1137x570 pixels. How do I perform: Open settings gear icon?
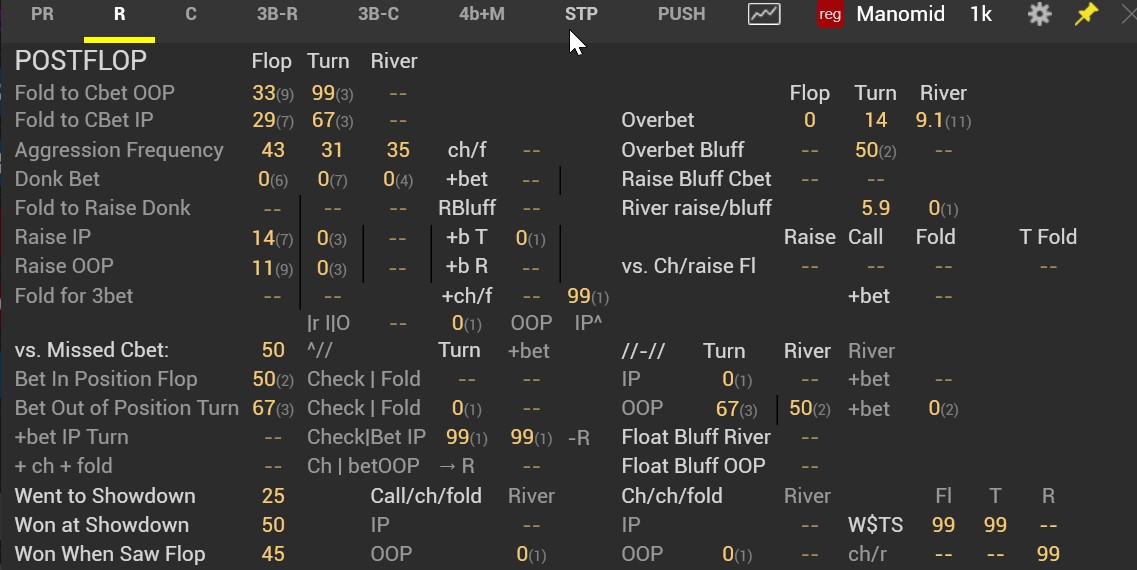[x=1039, y=15]
